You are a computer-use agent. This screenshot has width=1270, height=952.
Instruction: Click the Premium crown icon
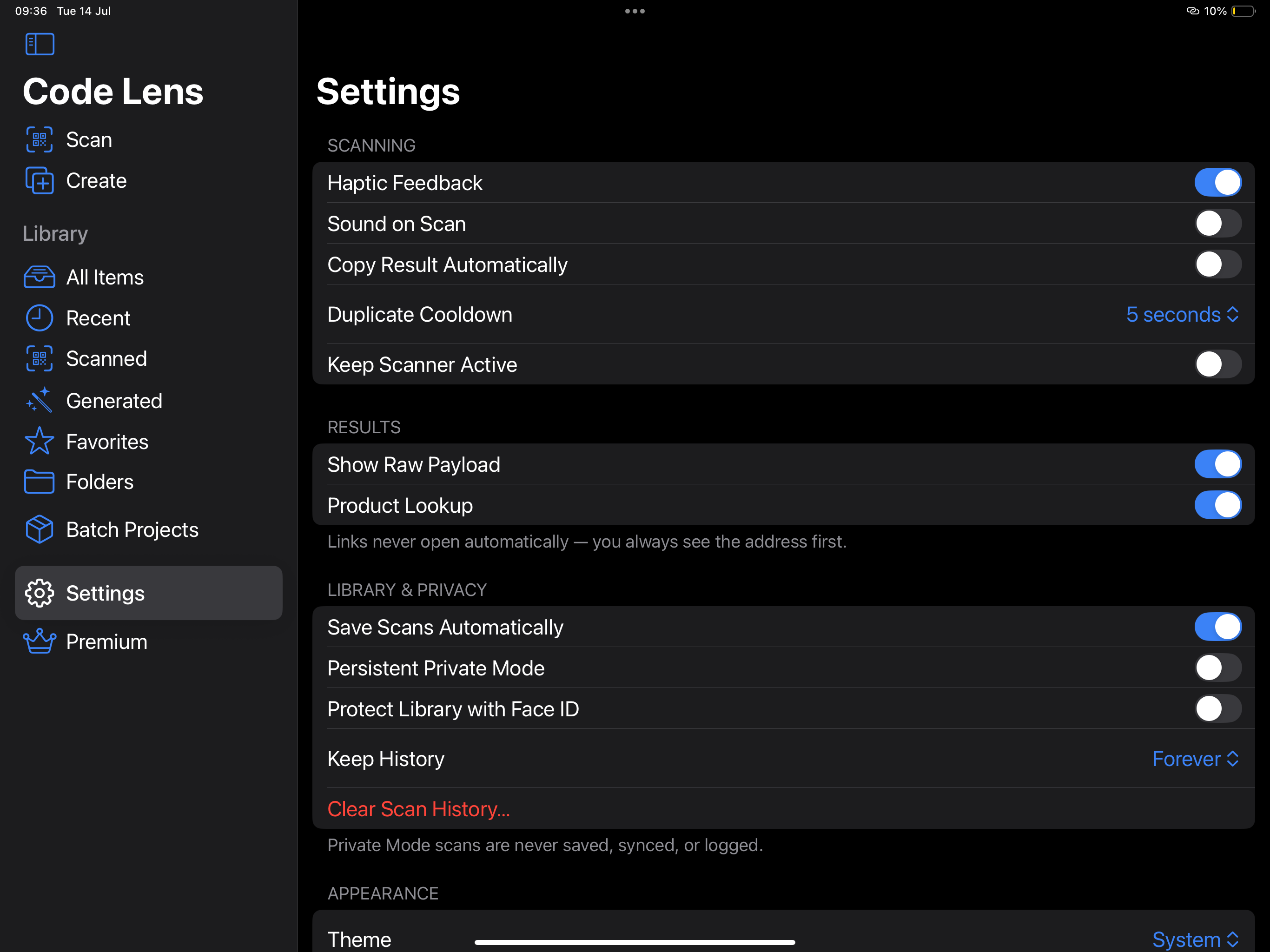pos(39,641)
